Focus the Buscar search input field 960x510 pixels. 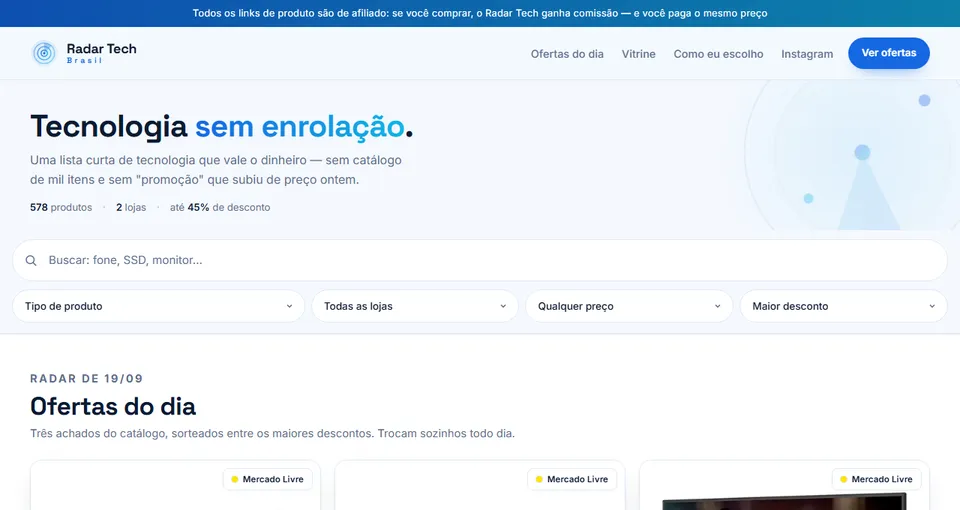point(480,260)
